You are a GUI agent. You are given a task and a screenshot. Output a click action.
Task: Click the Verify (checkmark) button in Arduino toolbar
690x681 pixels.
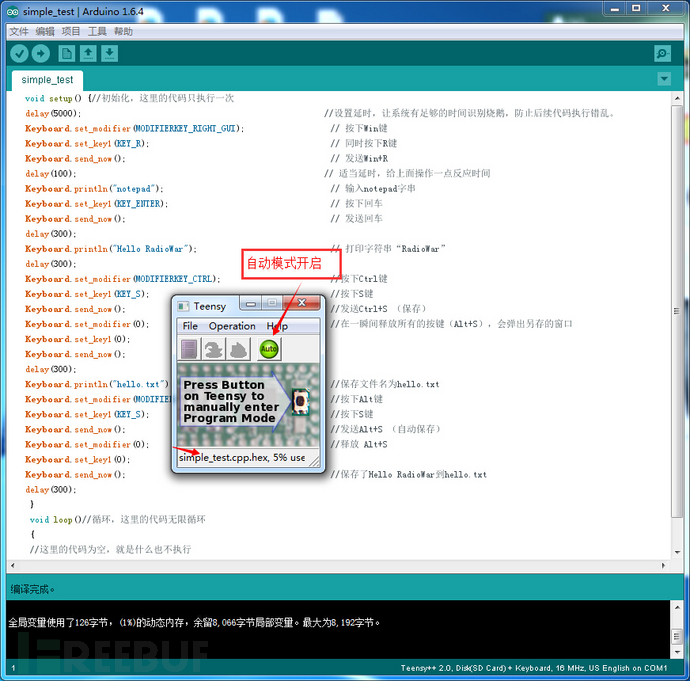pyautogui.click(x=19, y=54)
